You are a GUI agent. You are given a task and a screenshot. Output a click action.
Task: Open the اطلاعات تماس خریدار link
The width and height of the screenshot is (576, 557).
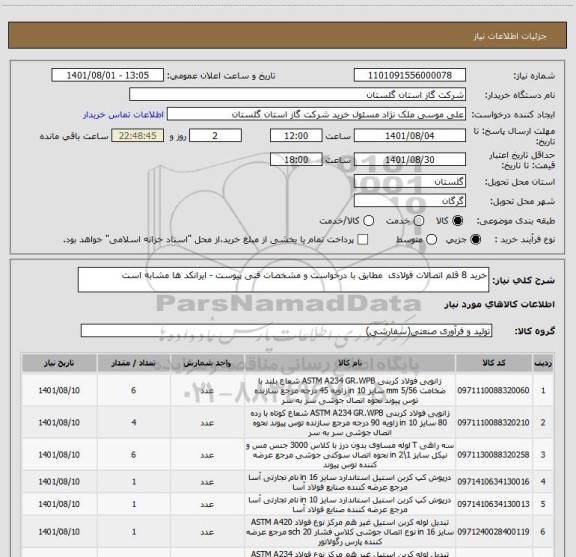123,115
